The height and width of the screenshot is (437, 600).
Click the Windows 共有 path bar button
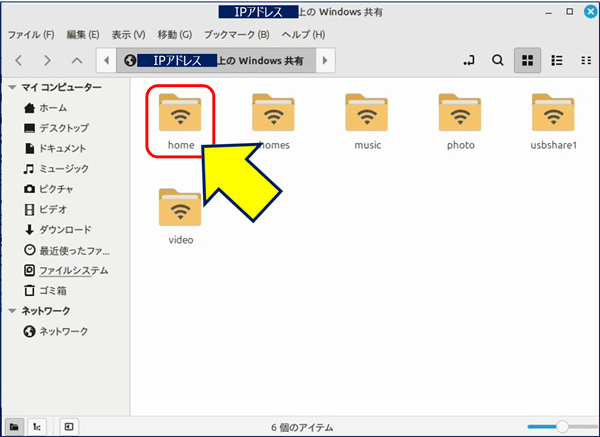(216, 60)
